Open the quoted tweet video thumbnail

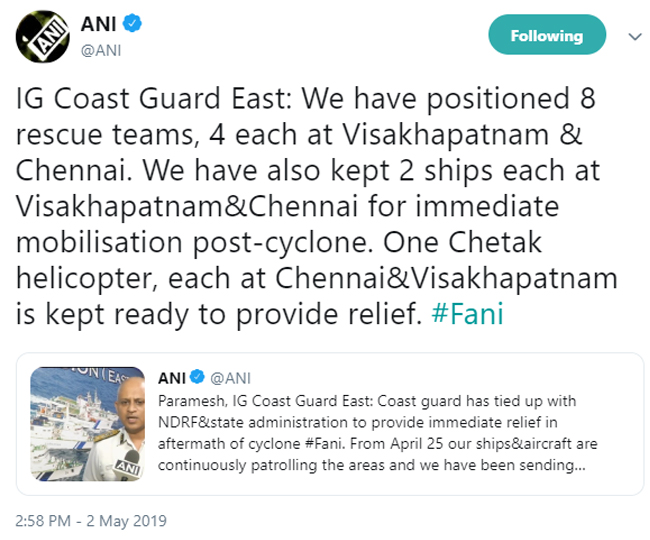(87, 424)
